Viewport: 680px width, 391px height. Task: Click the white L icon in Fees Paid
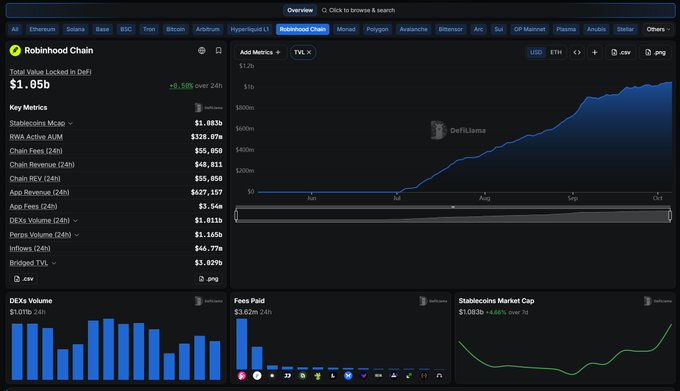point(333,376)
